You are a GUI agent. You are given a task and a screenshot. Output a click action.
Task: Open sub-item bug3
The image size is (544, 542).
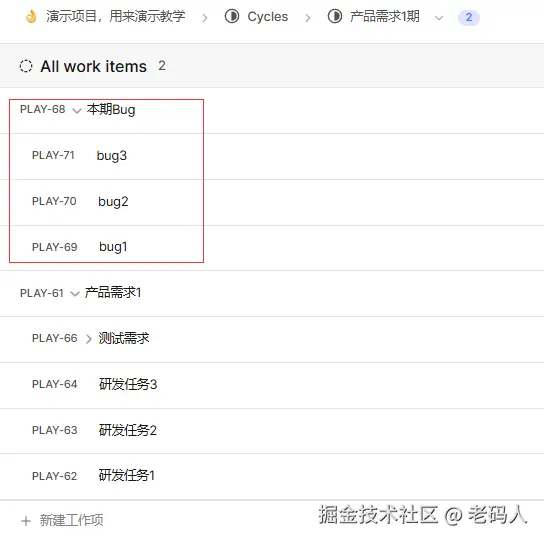112,156
